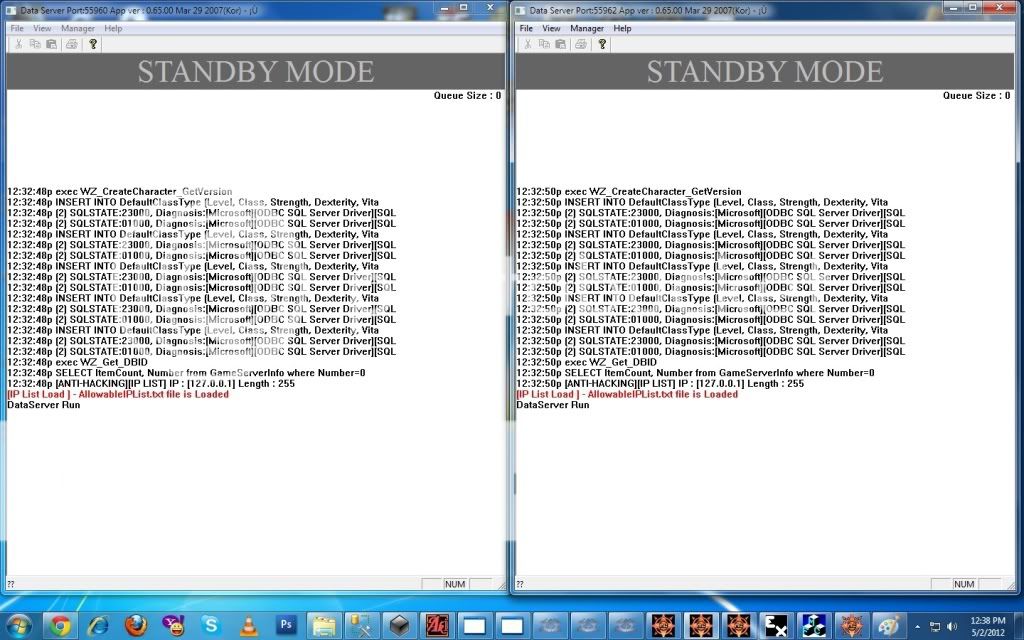Click the Paste icon in port 55962 window
Image resolution: width=1024 pixels, height=640 pixels.
561,44
